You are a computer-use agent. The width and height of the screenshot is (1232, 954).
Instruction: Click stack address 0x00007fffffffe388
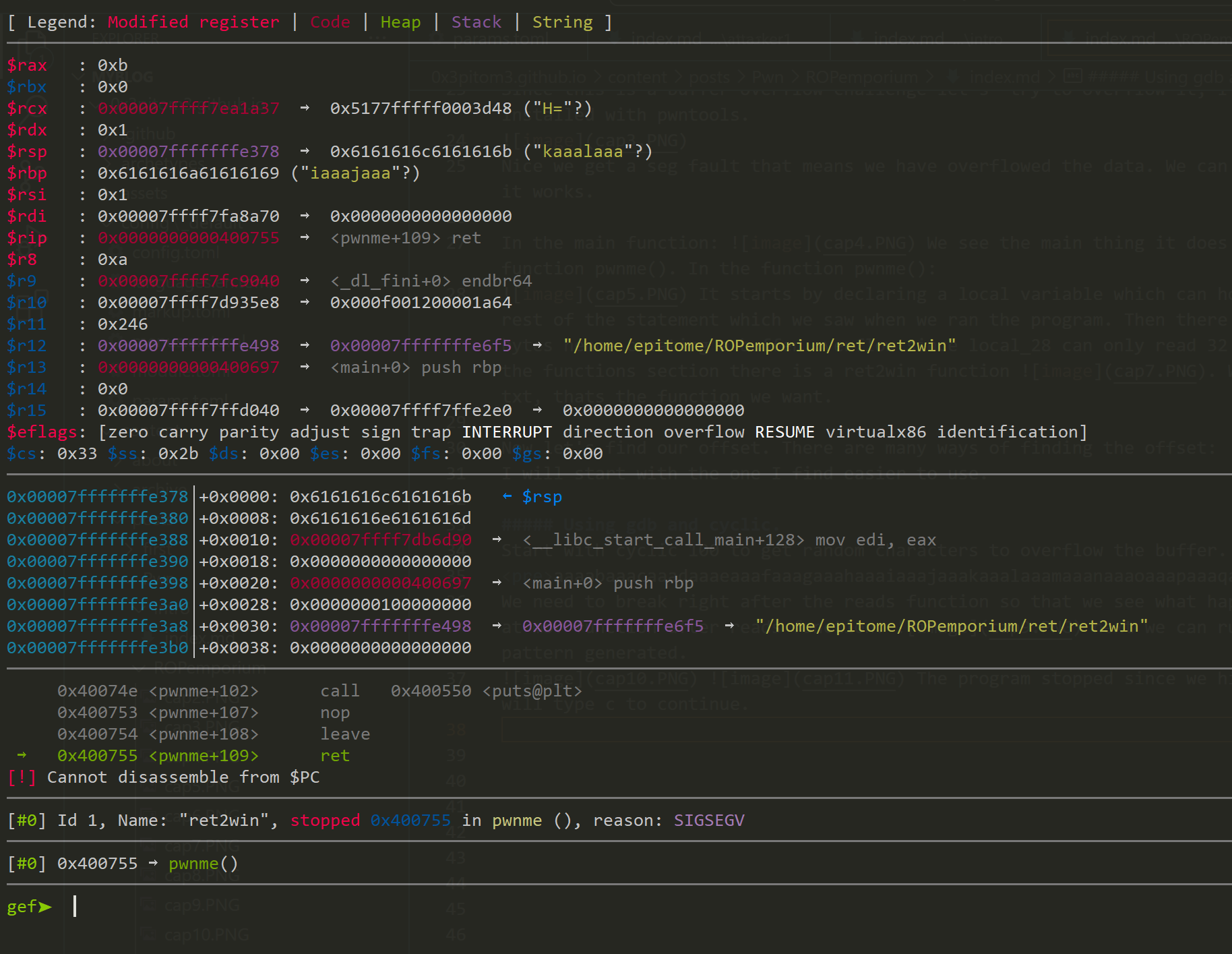(98, 540)
